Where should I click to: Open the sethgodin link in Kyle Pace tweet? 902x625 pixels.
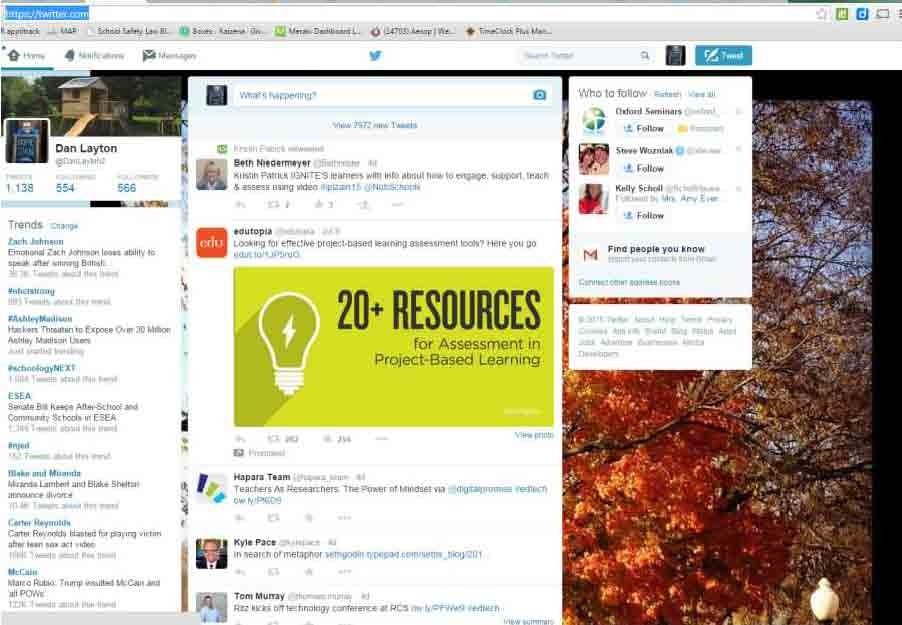tap(404, 554)
